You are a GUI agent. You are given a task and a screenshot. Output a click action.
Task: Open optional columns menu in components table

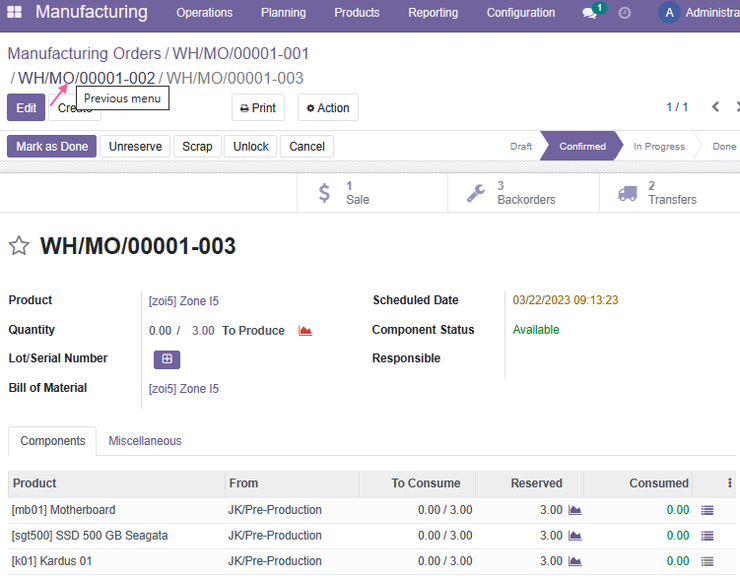tap(730, 483)
